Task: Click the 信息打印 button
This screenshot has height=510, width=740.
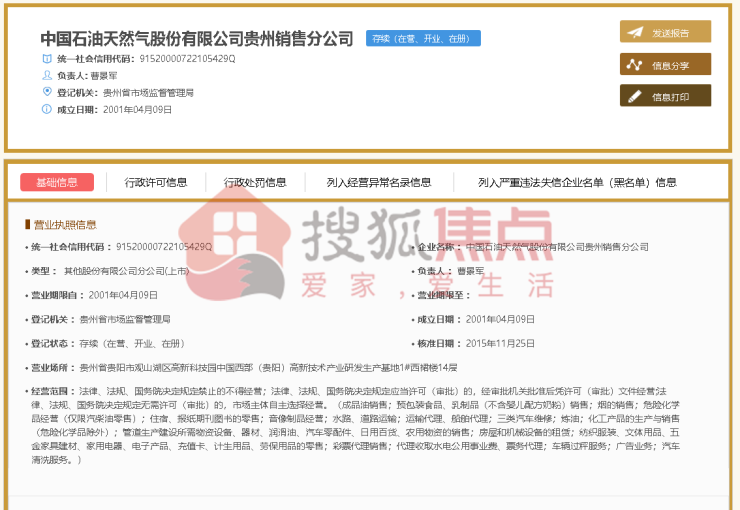Action: click(665, 96)
